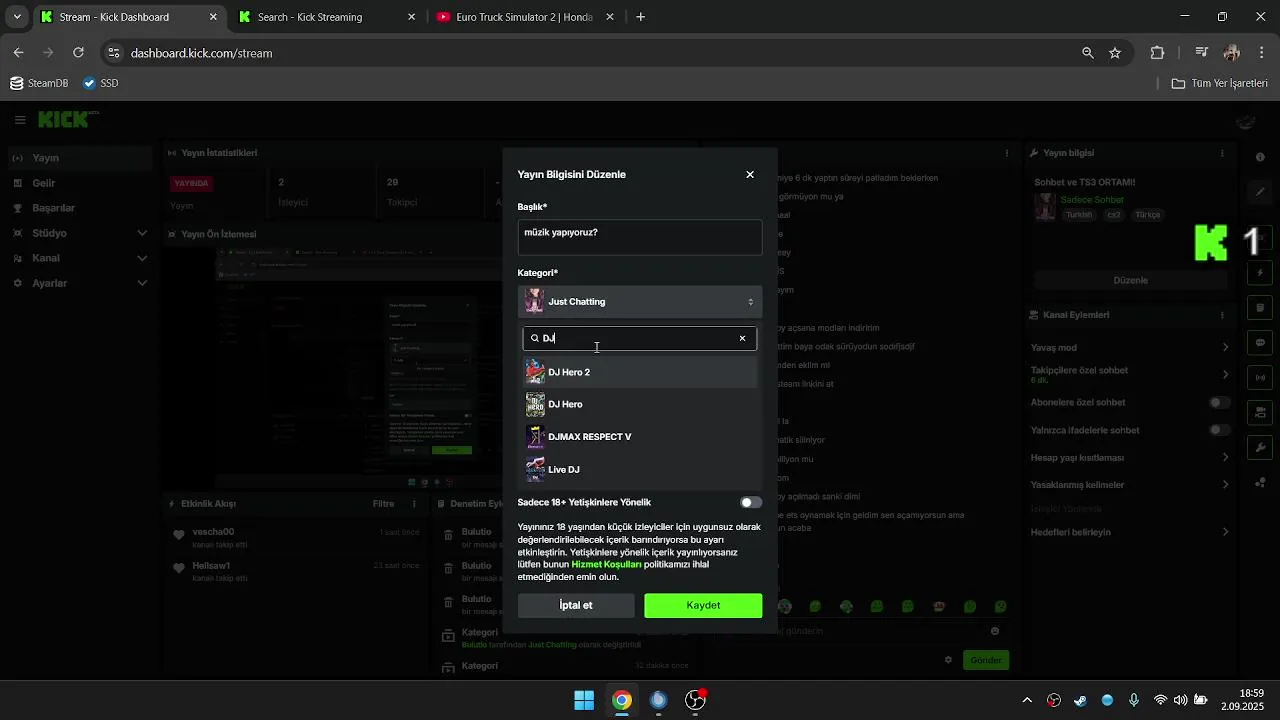Open the SSD bookmark
Screen dimensions: 1280x720
100,83
